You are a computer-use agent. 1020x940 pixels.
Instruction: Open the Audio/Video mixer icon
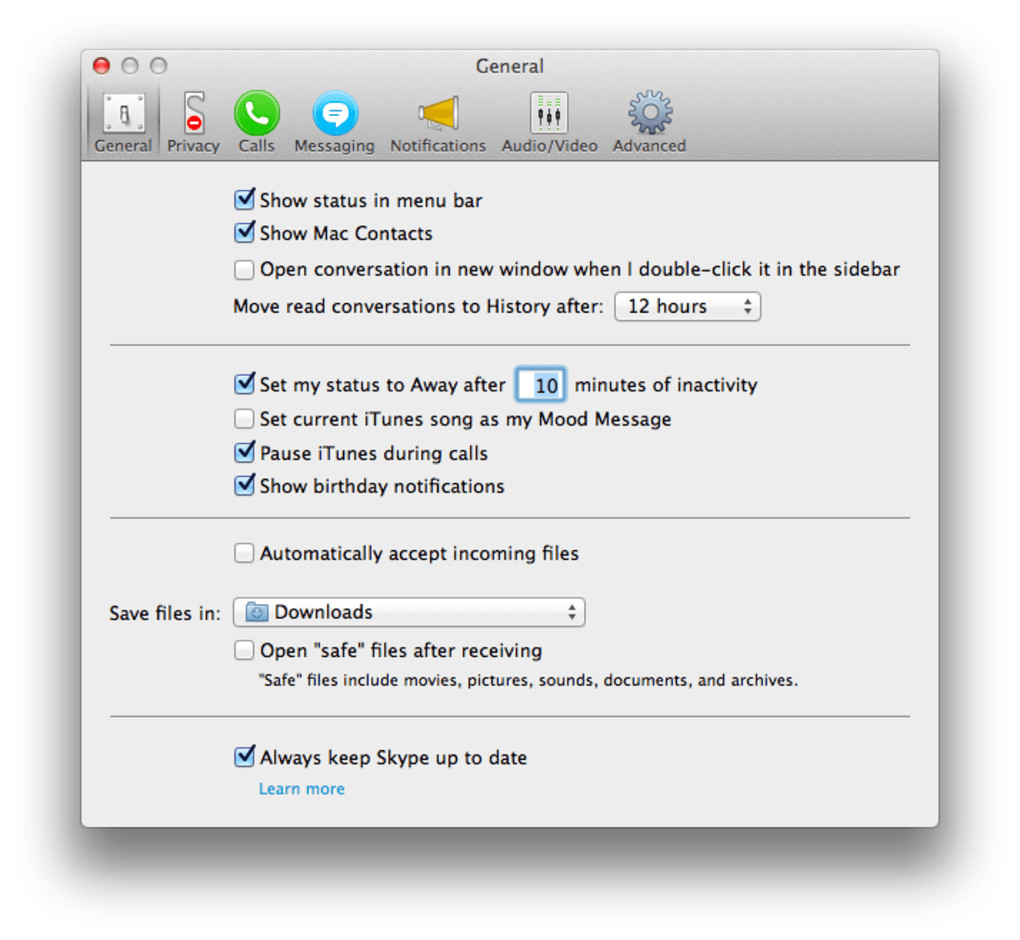tap(549, 113)
